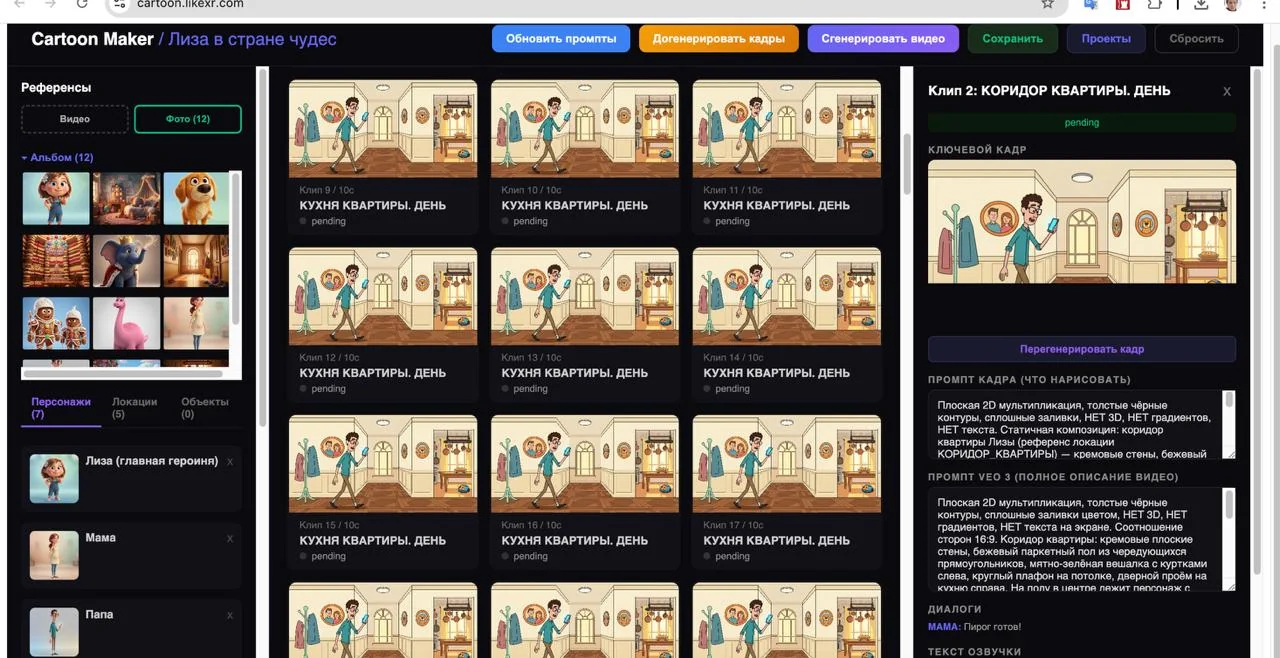Select the Клип 13 card
1280x658 pixels.
[585, 325]
